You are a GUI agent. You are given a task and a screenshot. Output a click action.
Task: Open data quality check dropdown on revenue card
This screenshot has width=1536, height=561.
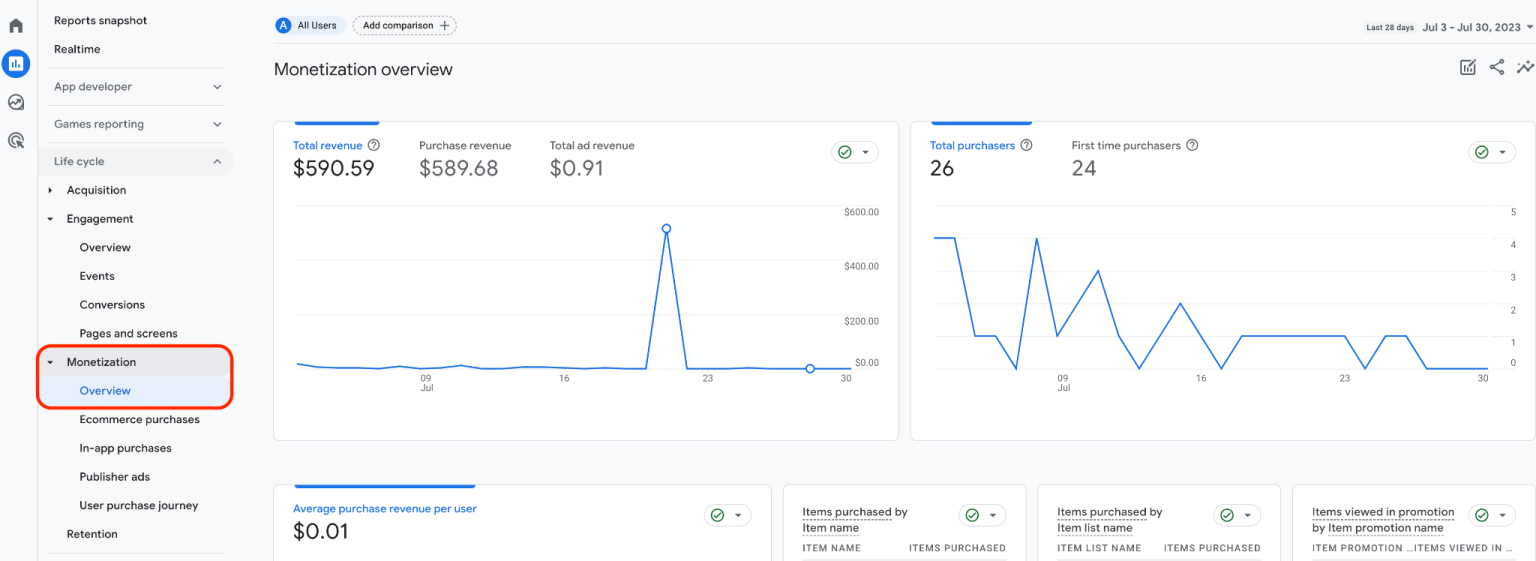[x=855, y=152]
